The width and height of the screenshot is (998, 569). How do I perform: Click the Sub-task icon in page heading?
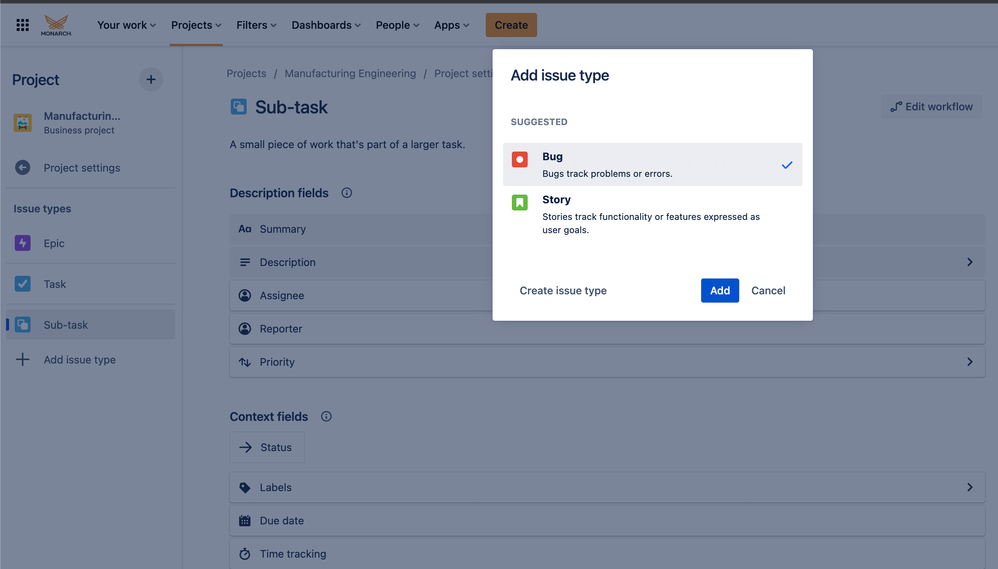click(239, 106)
